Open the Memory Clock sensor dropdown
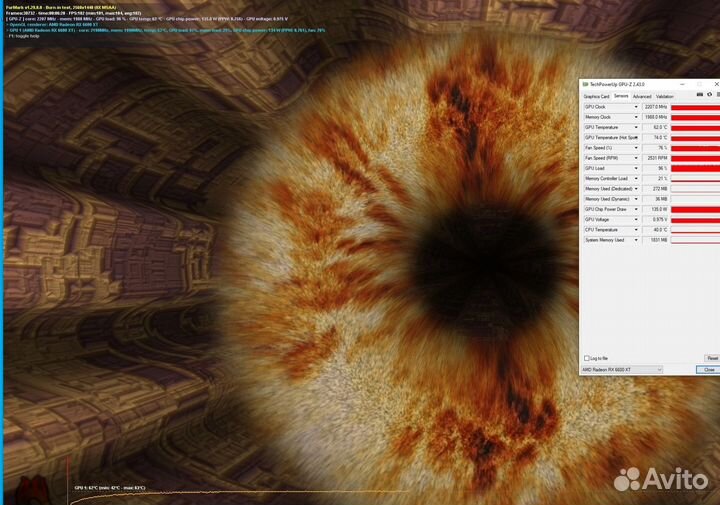Screen dimensions: 720x505 [x=636, y=118]
